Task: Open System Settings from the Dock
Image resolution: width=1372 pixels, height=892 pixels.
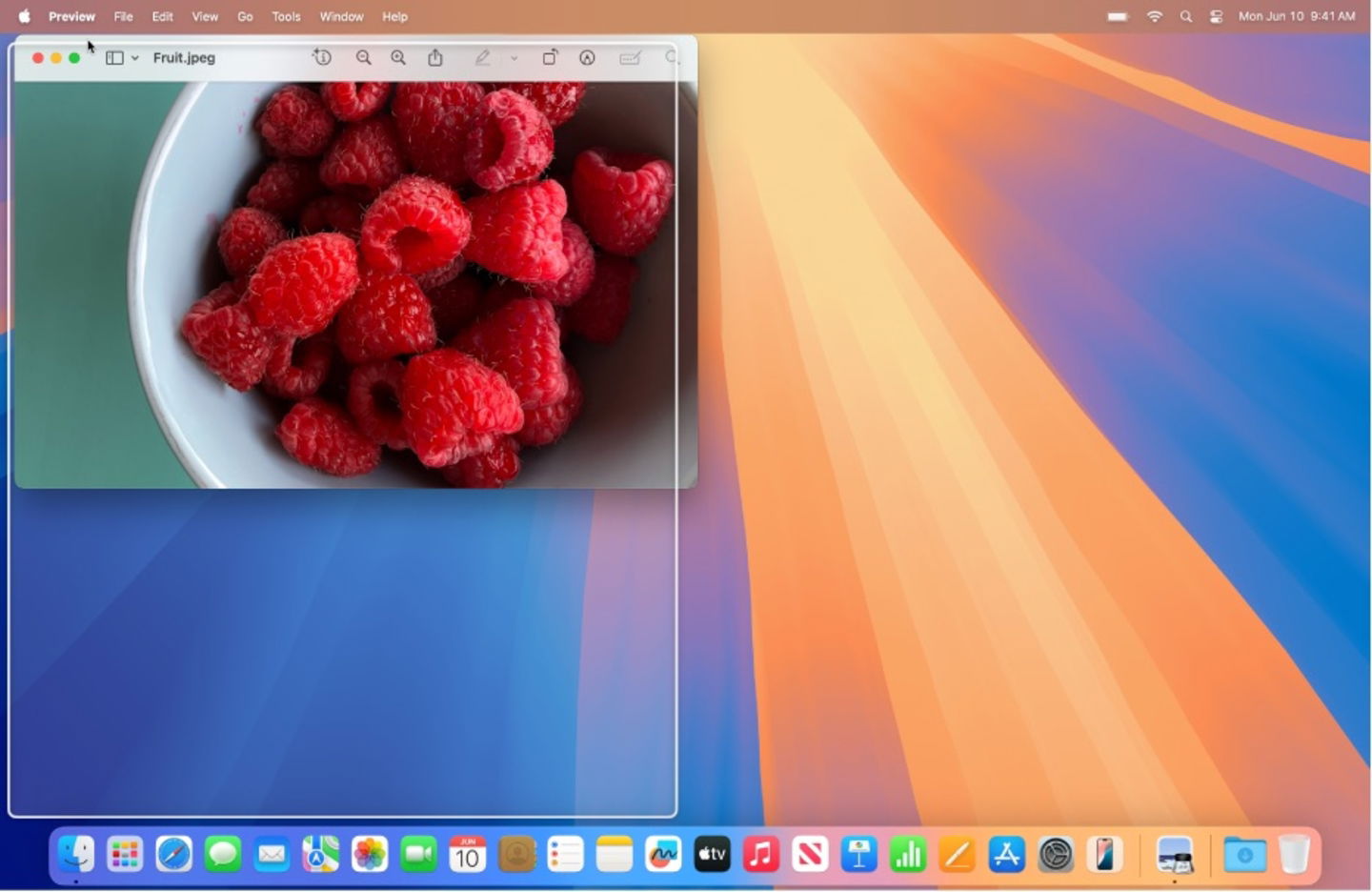Action: (1055, 854)
